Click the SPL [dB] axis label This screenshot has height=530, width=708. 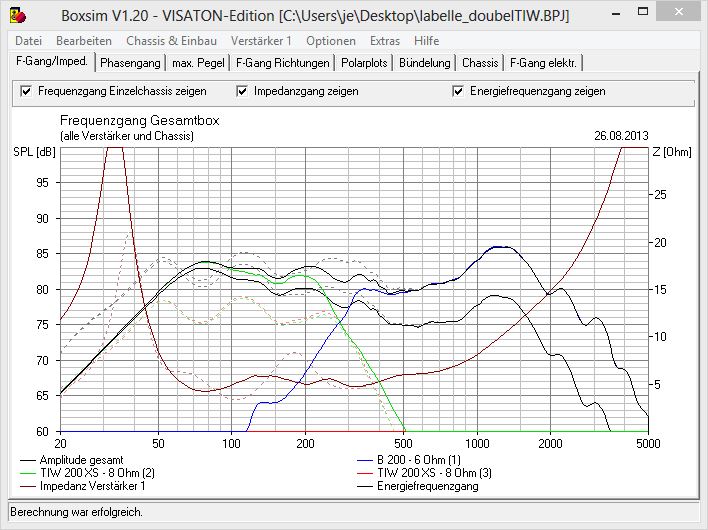(34, 152)
